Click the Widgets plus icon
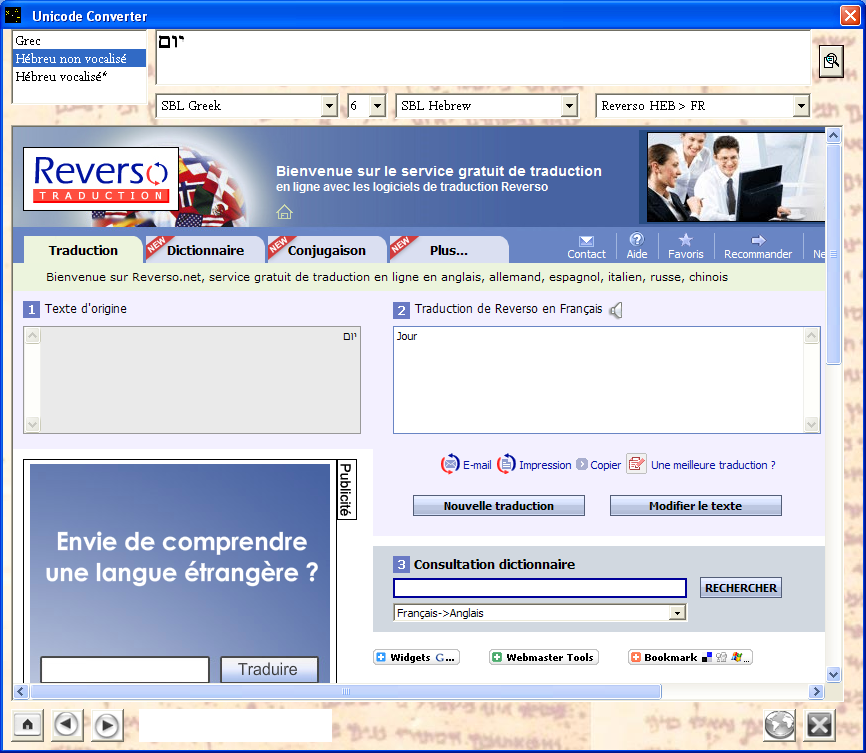 click(381, 657)
